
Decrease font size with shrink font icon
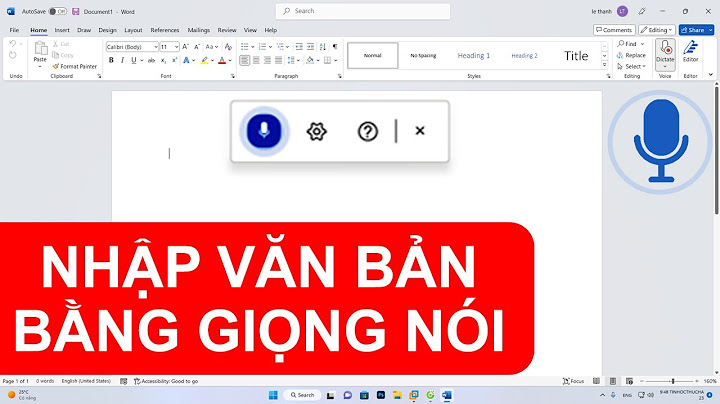pyautogui.click(x=197, y=47)
